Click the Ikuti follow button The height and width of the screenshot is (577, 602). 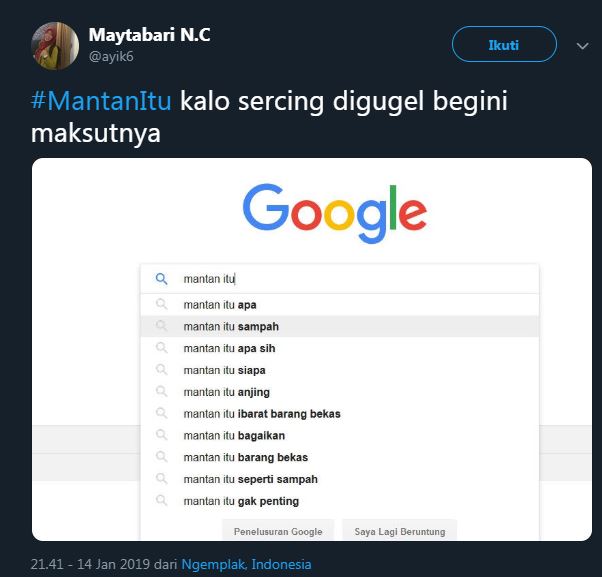(504, 45)
